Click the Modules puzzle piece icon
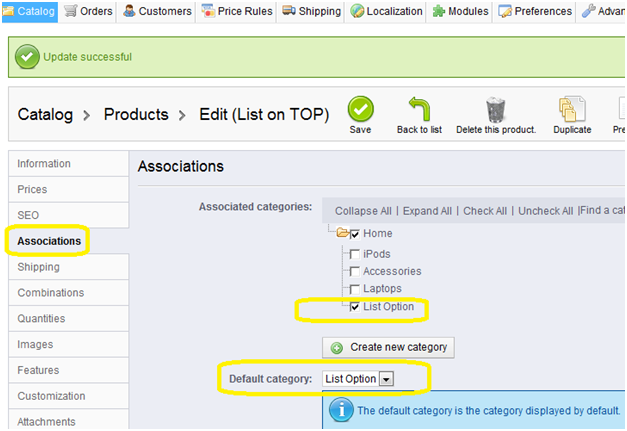Image resolution: width=627 pixels, height=431 pixels. [x=439, y=11]
